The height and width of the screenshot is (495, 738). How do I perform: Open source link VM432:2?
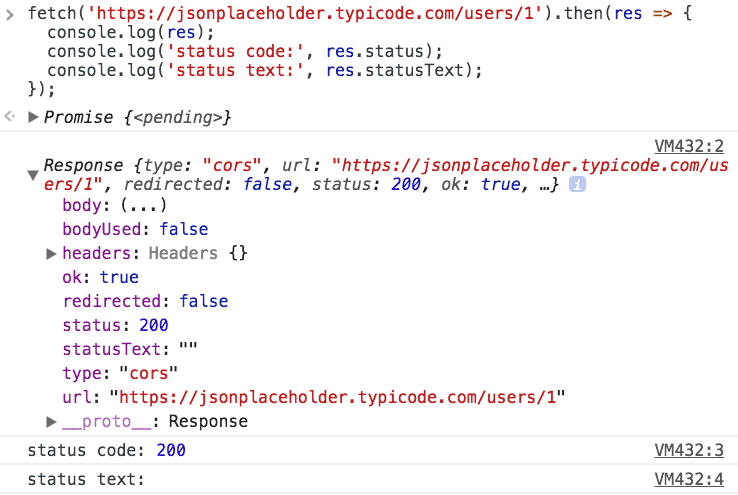tap(688, 145)
